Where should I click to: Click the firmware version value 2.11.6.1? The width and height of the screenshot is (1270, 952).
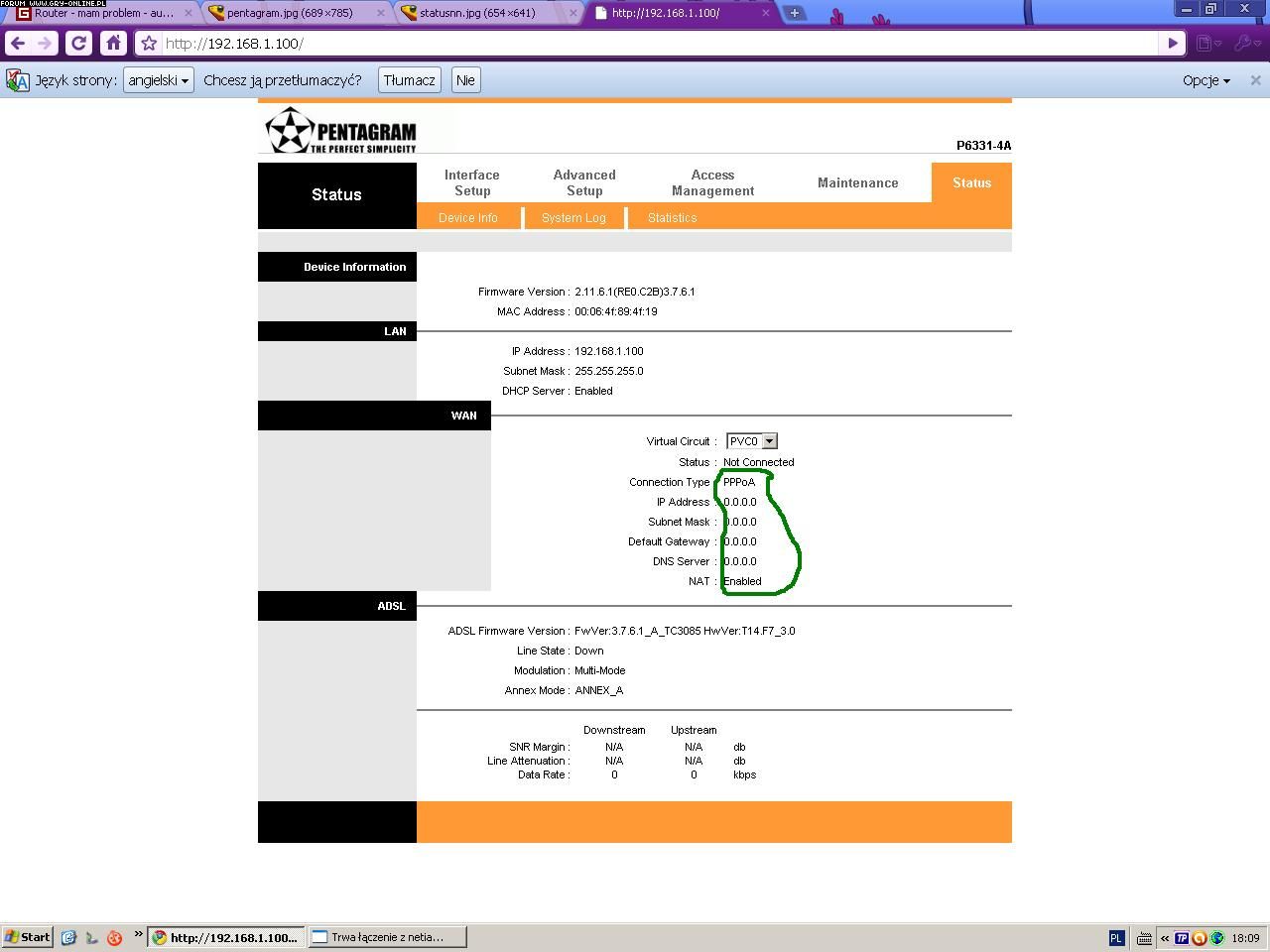click(x=635, y=292)
